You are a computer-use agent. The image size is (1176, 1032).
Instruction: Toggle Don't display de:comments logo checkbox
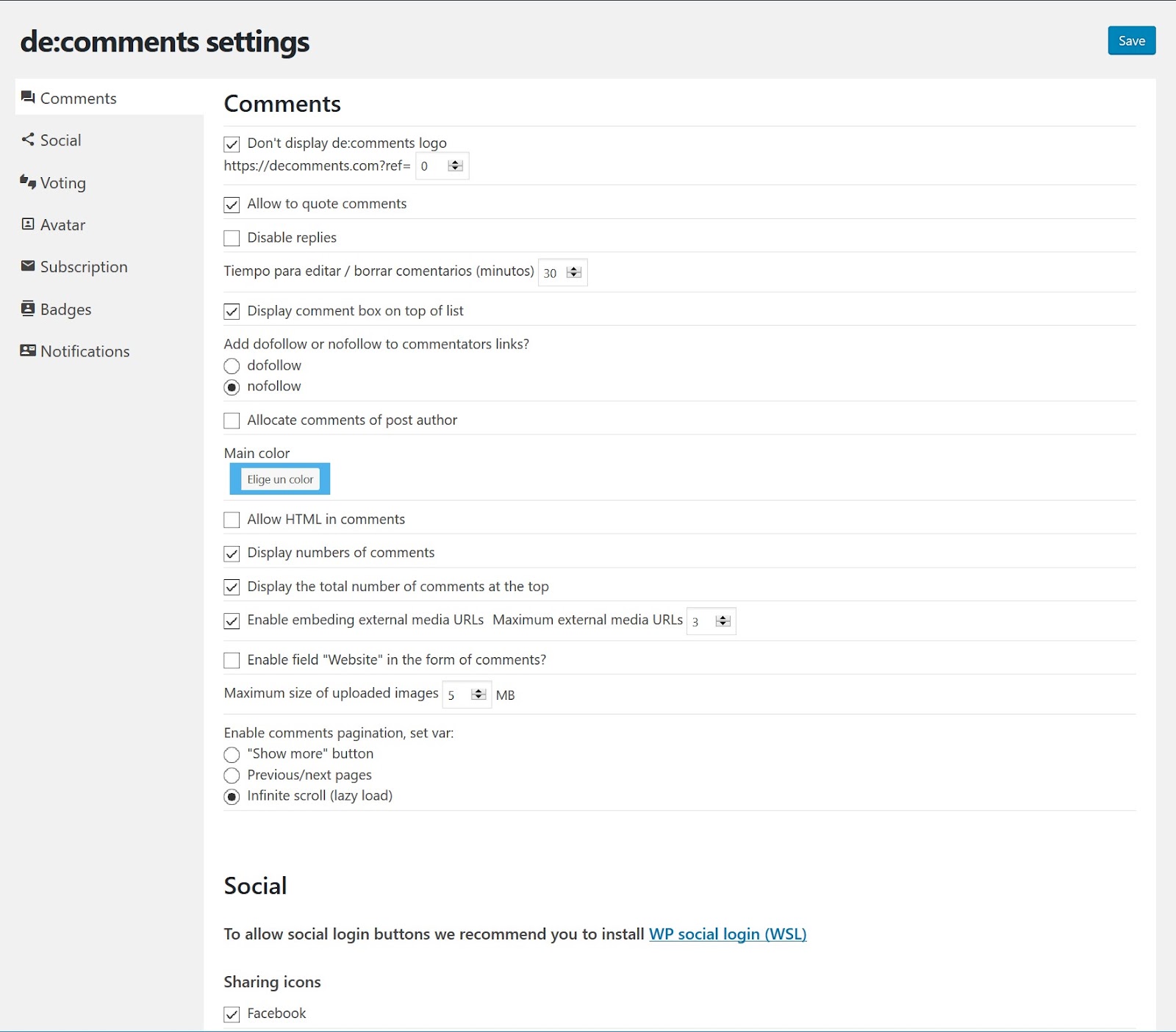point(232,144)
